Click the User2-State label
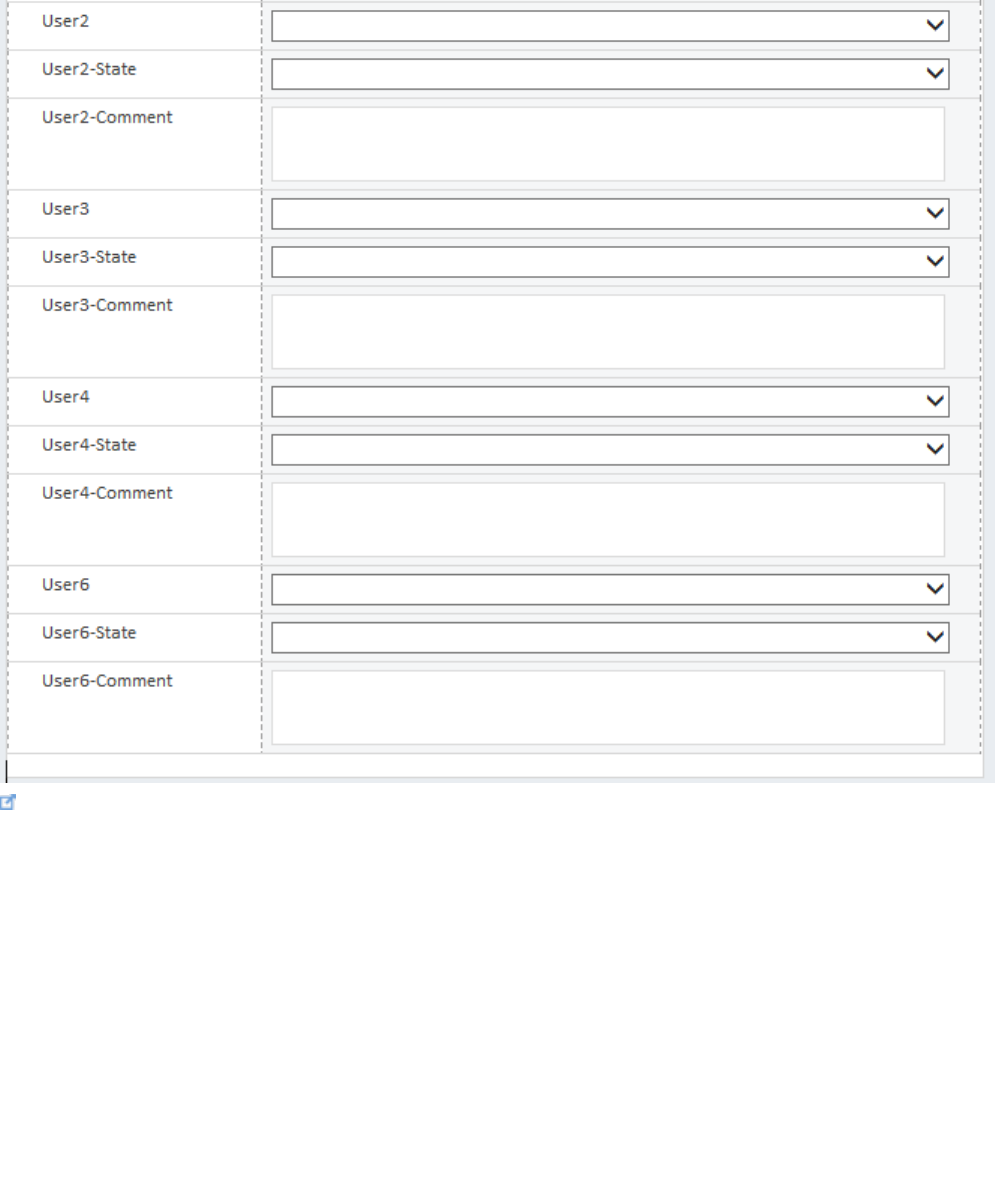The image size is (996, 1187). click(x=89, y=69)
